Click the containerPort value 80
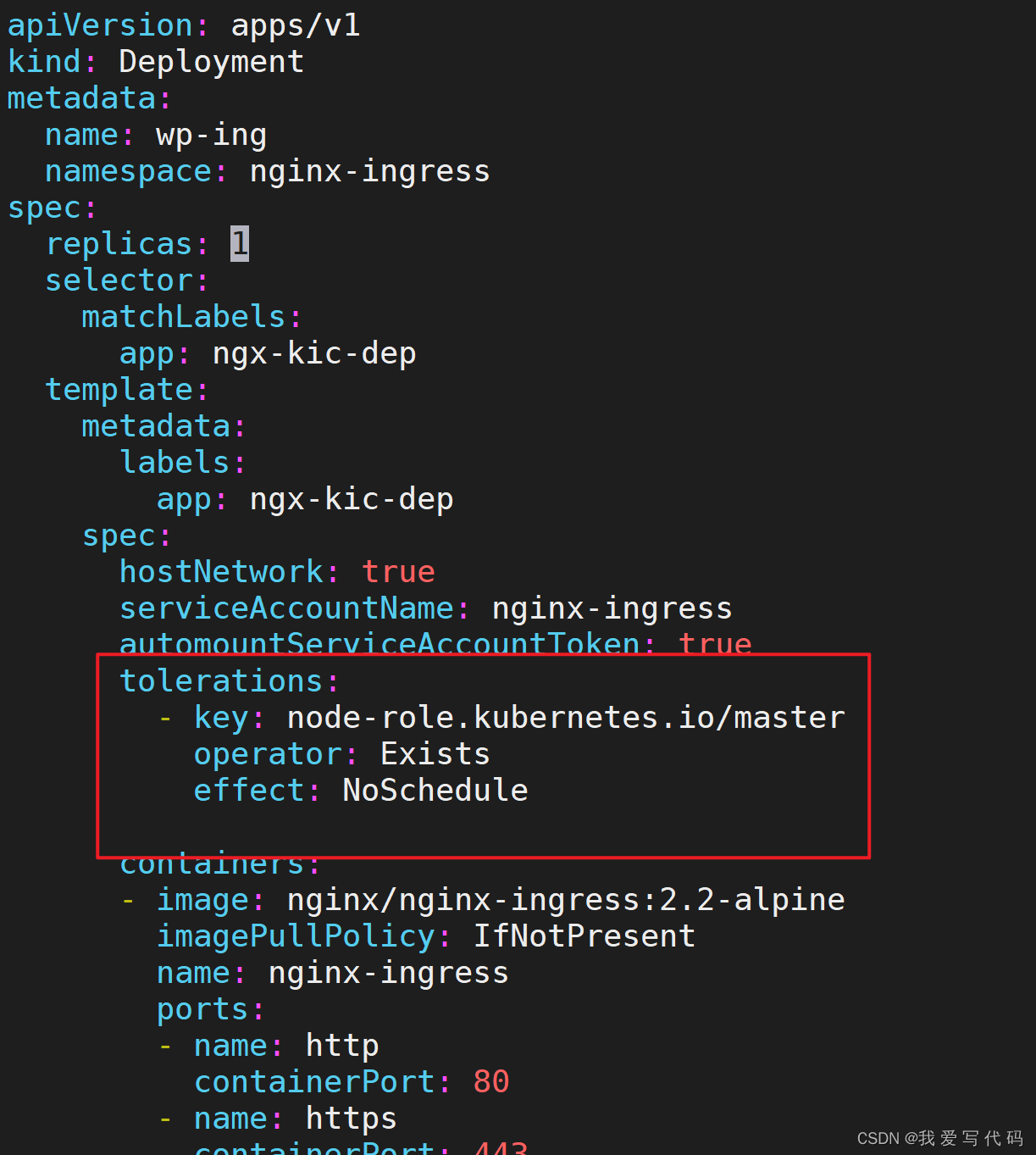Screen dimensions: 1036x1155 tap(490, 1081)
